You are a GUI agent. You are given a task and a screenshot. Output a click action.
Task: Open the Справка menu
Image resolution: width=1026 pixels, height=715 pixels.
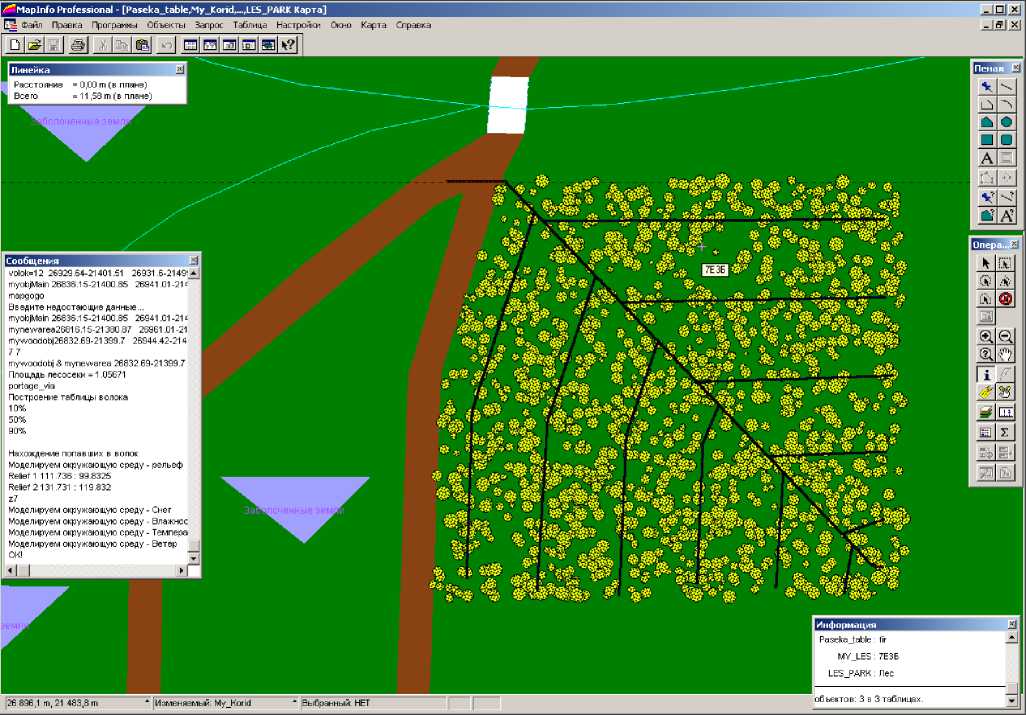(x=414, y=25)
